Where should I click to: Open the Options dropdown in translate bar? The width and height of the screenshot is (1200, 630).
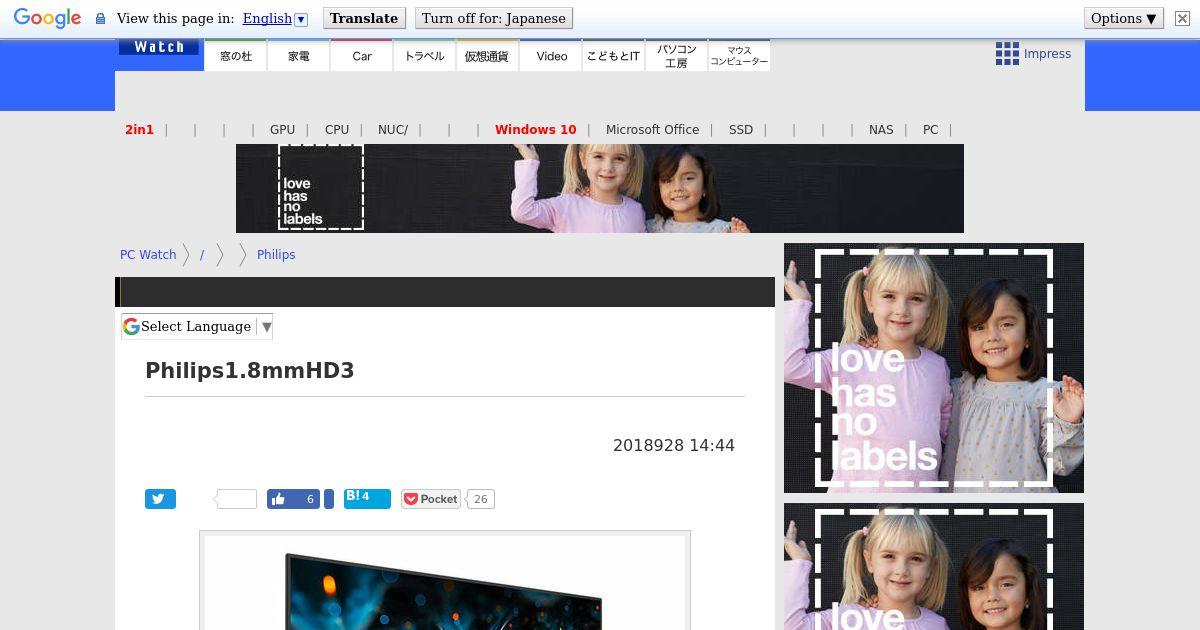1124,18
